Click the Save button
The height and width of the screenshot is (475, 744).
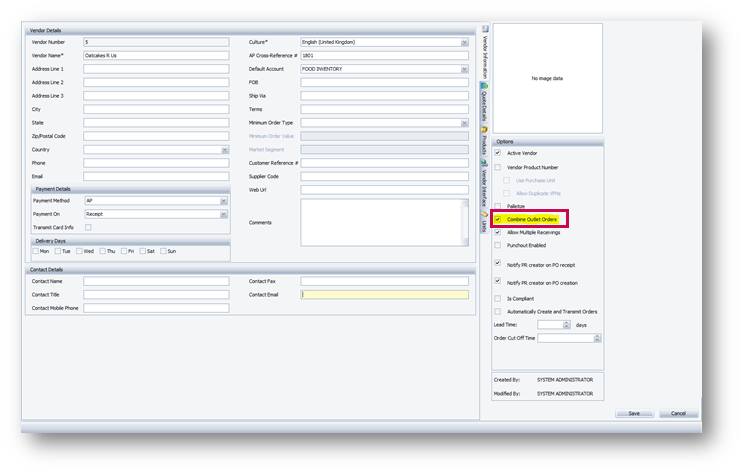[x=634, y=413]
